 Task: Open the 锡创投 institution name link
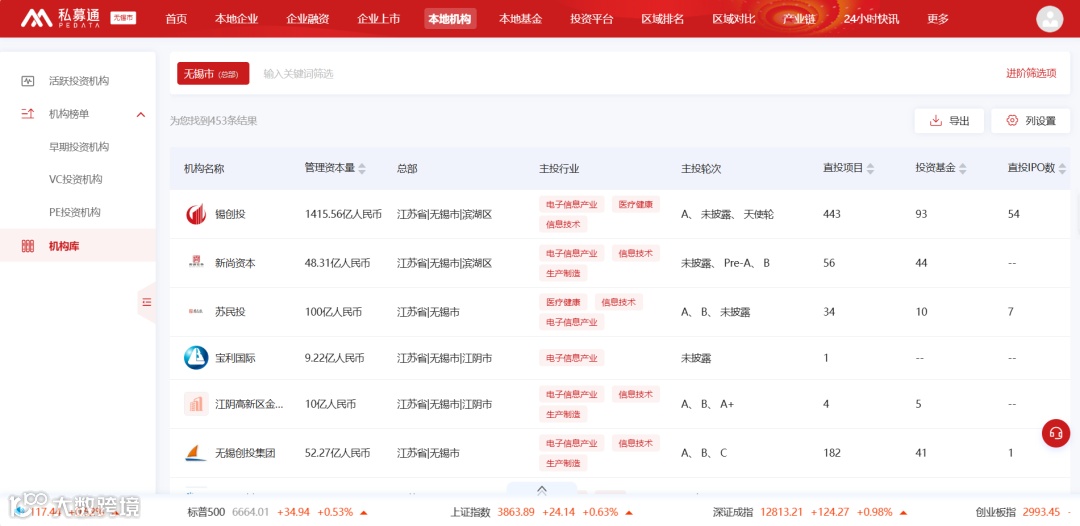[x=230, y=214]
